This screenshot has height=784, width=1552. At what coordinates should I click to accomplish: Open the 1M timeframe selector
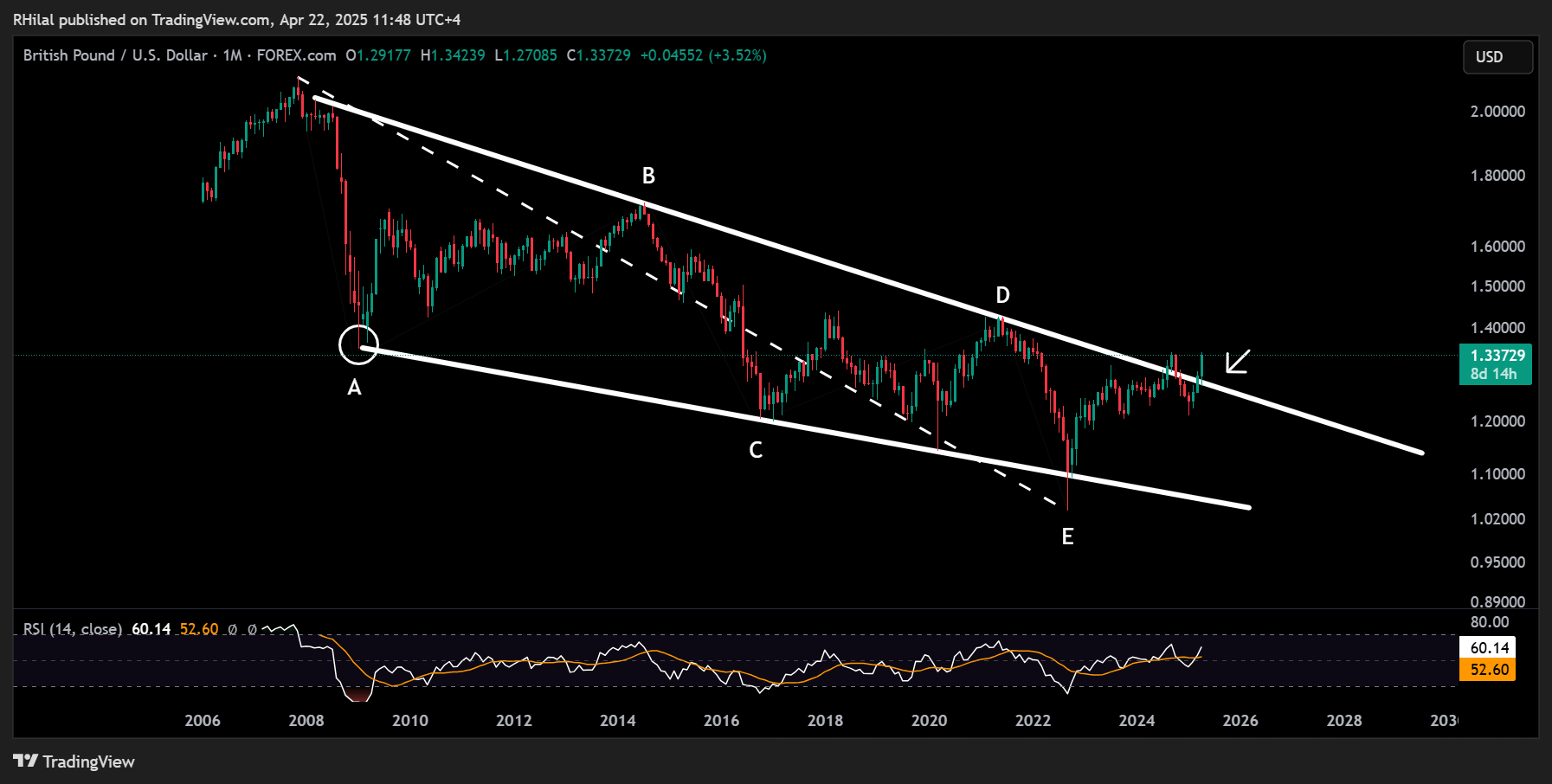coord(232,55)
